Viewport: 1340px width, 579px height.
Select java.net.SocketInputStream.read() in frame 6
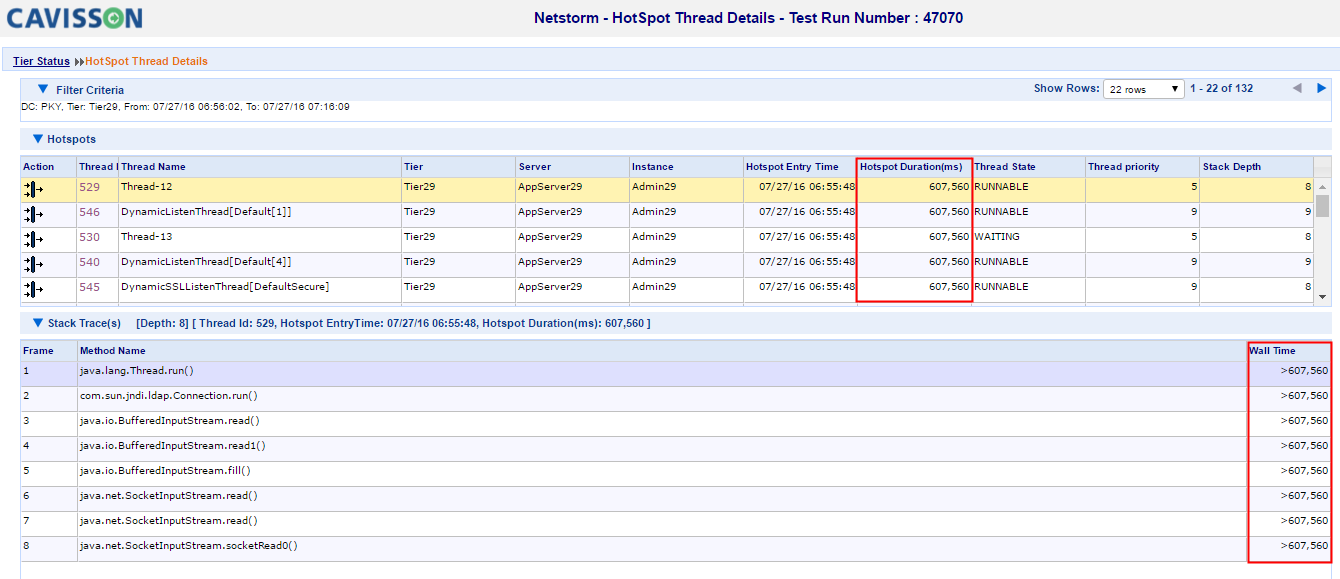pyautogui.click(x=169, y=496)
